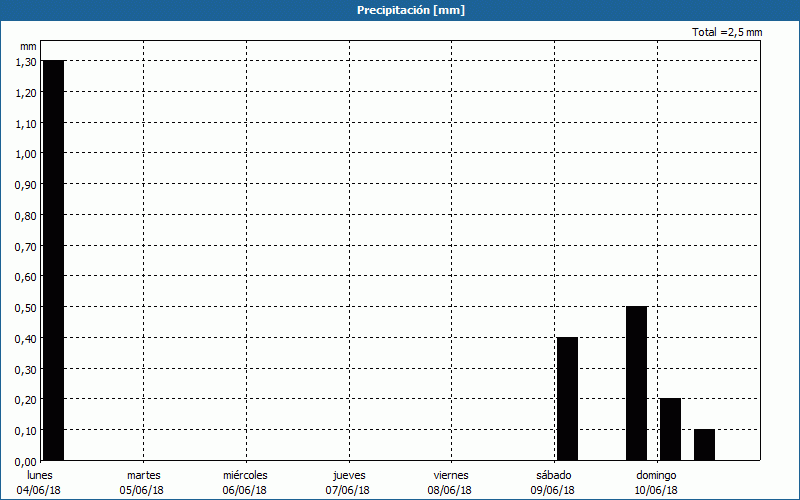Click the 'miércoles' day label
The width and height of the screenshot is (800, 500).
pyautogui.click(x=245, y=475)
